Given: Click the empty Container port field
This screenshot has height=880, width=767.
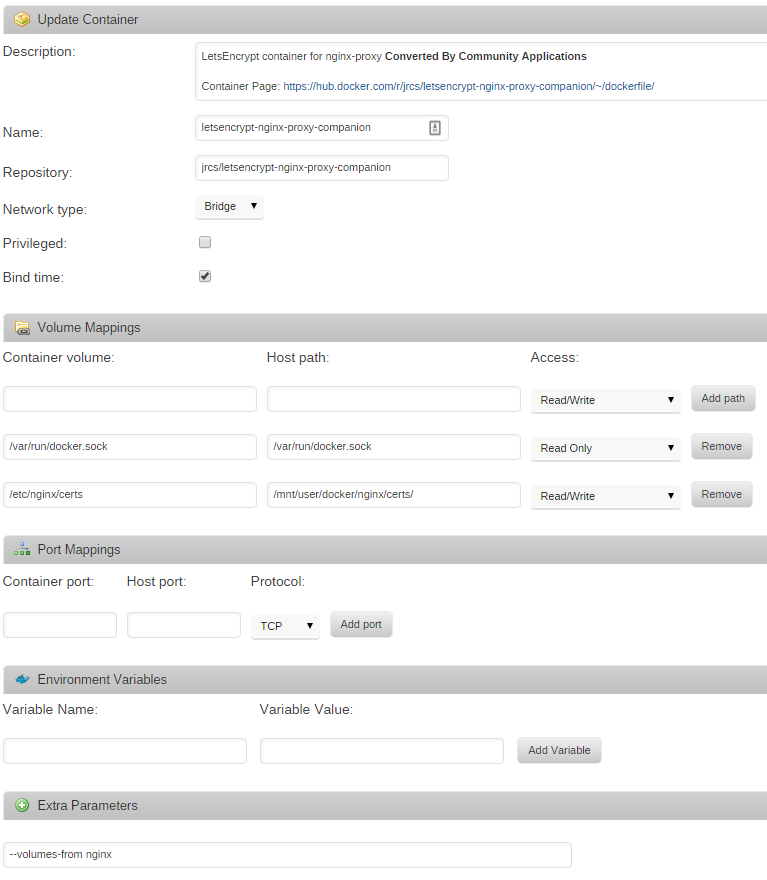Looking at the screenshot, I should tap(60, 625).
